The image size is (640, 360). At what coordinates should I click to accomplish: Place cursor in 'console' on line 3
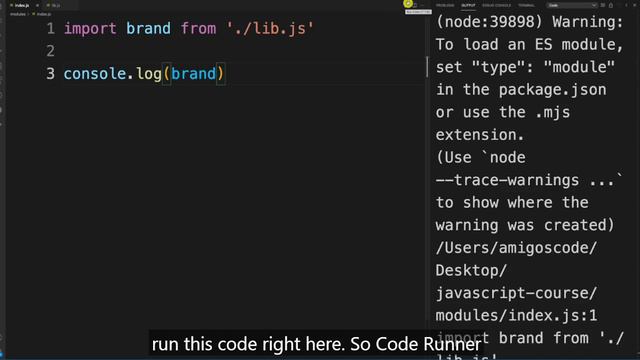point(95,74)
